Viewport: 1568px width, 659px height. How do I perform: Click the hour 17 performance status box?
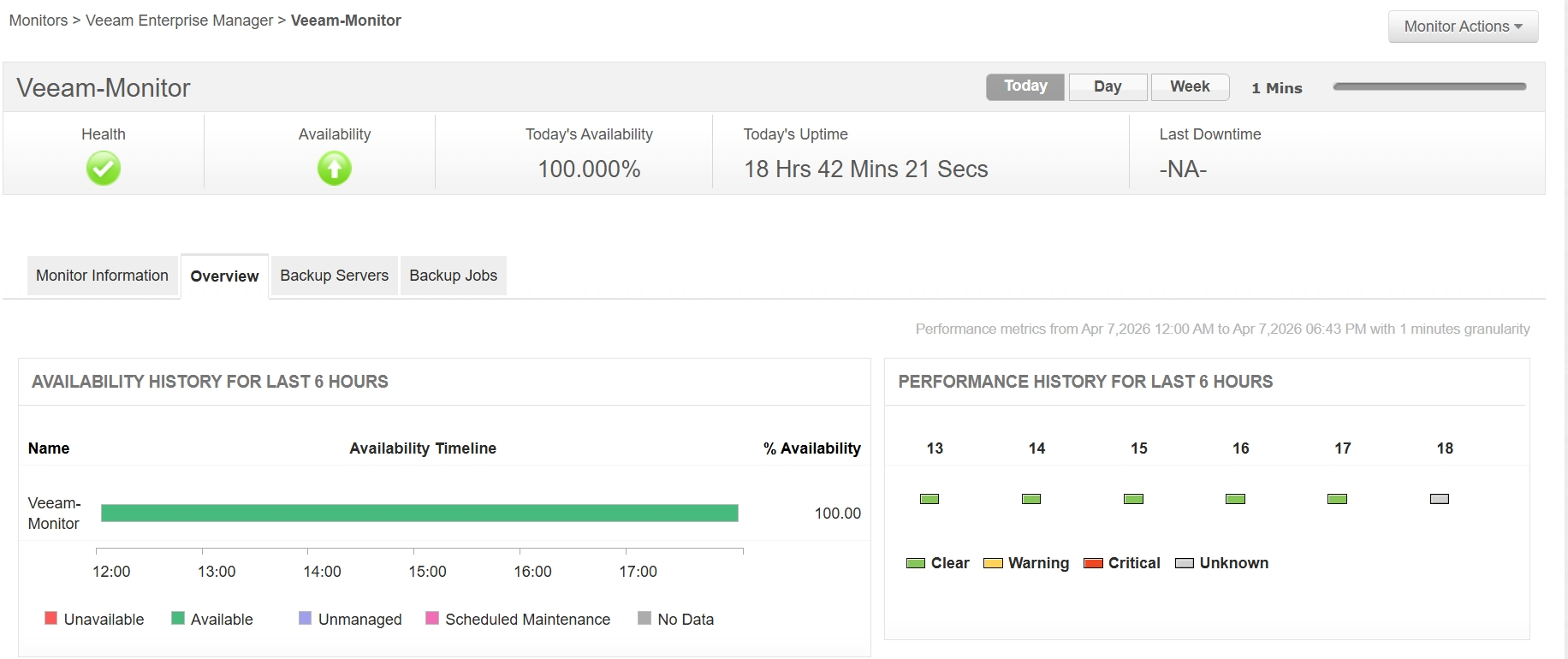(1337, 499)
